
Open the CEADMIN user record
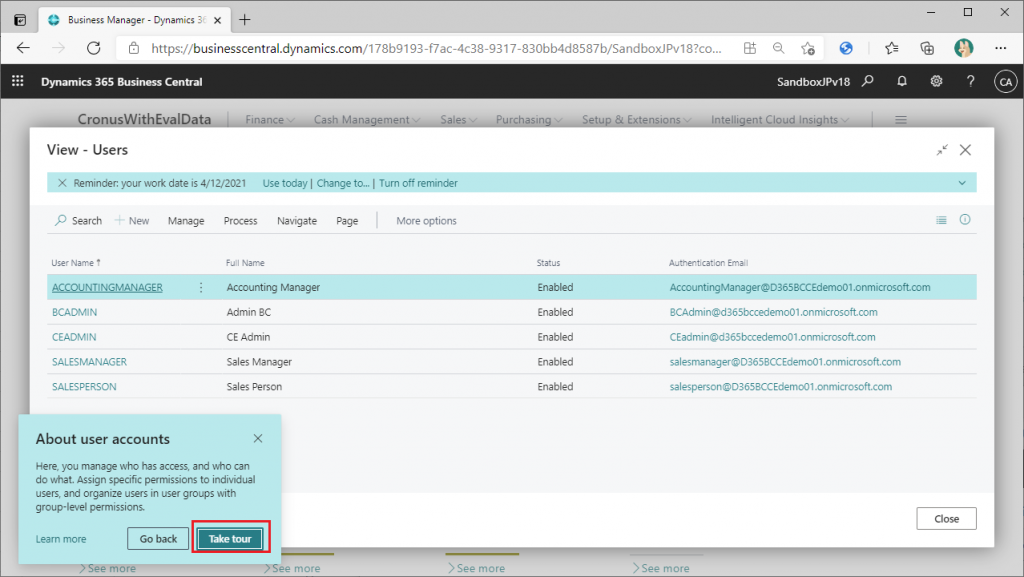point(74,337)
